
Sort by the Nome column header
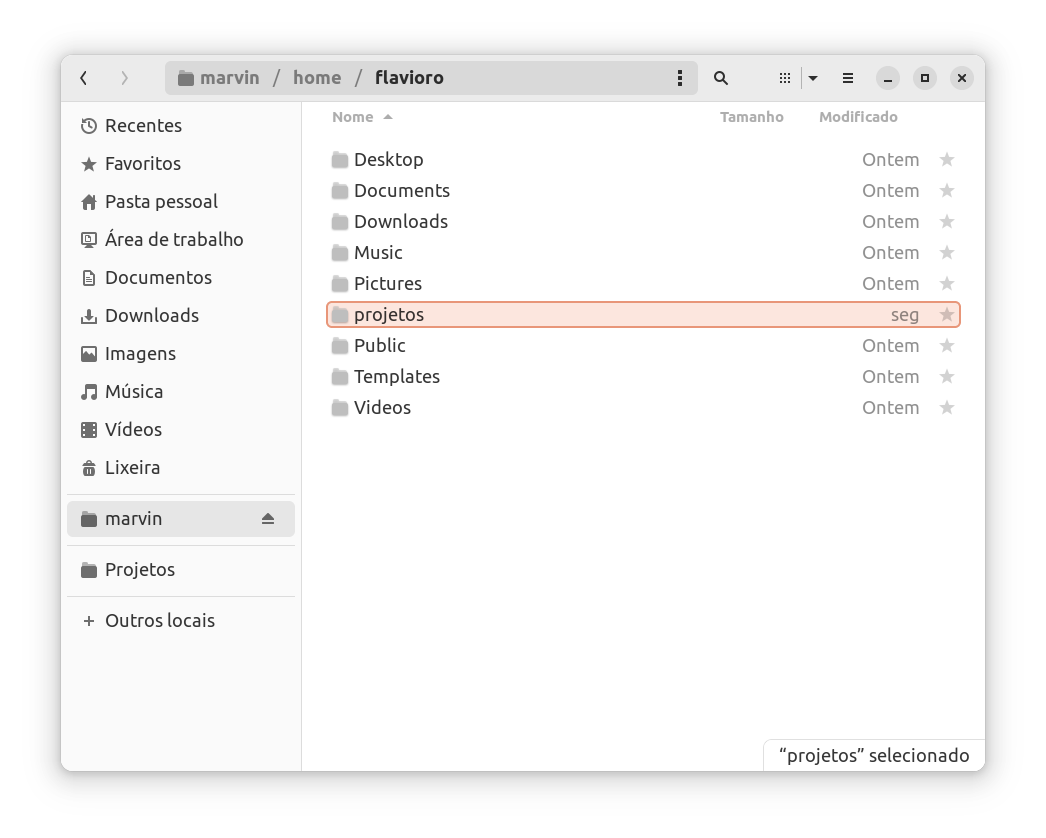pos(353,117)
